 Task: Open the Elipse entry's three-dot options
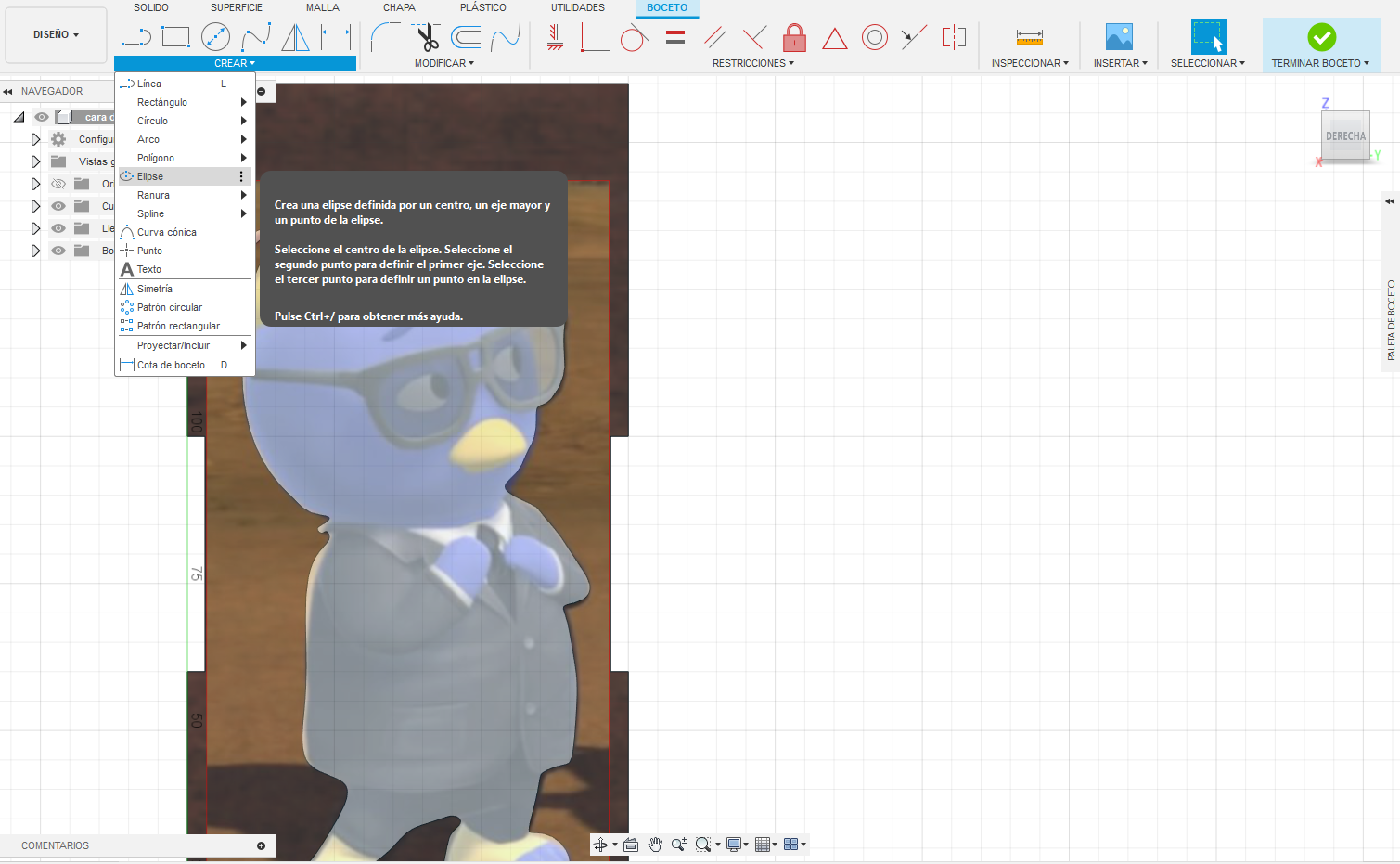click(241, 176)
